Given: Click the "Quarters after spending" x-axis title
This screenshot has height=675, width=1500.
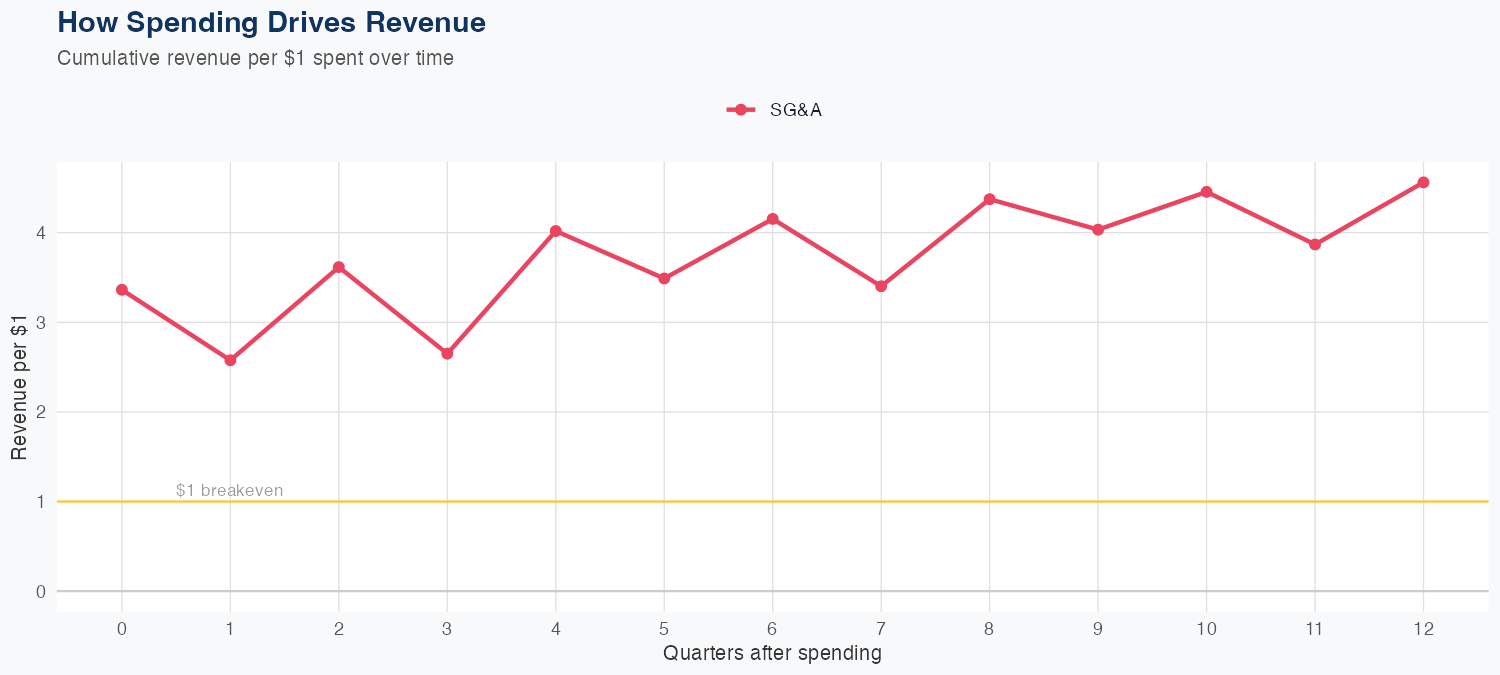Looking at the screenshot, I should tap(772, 654).
